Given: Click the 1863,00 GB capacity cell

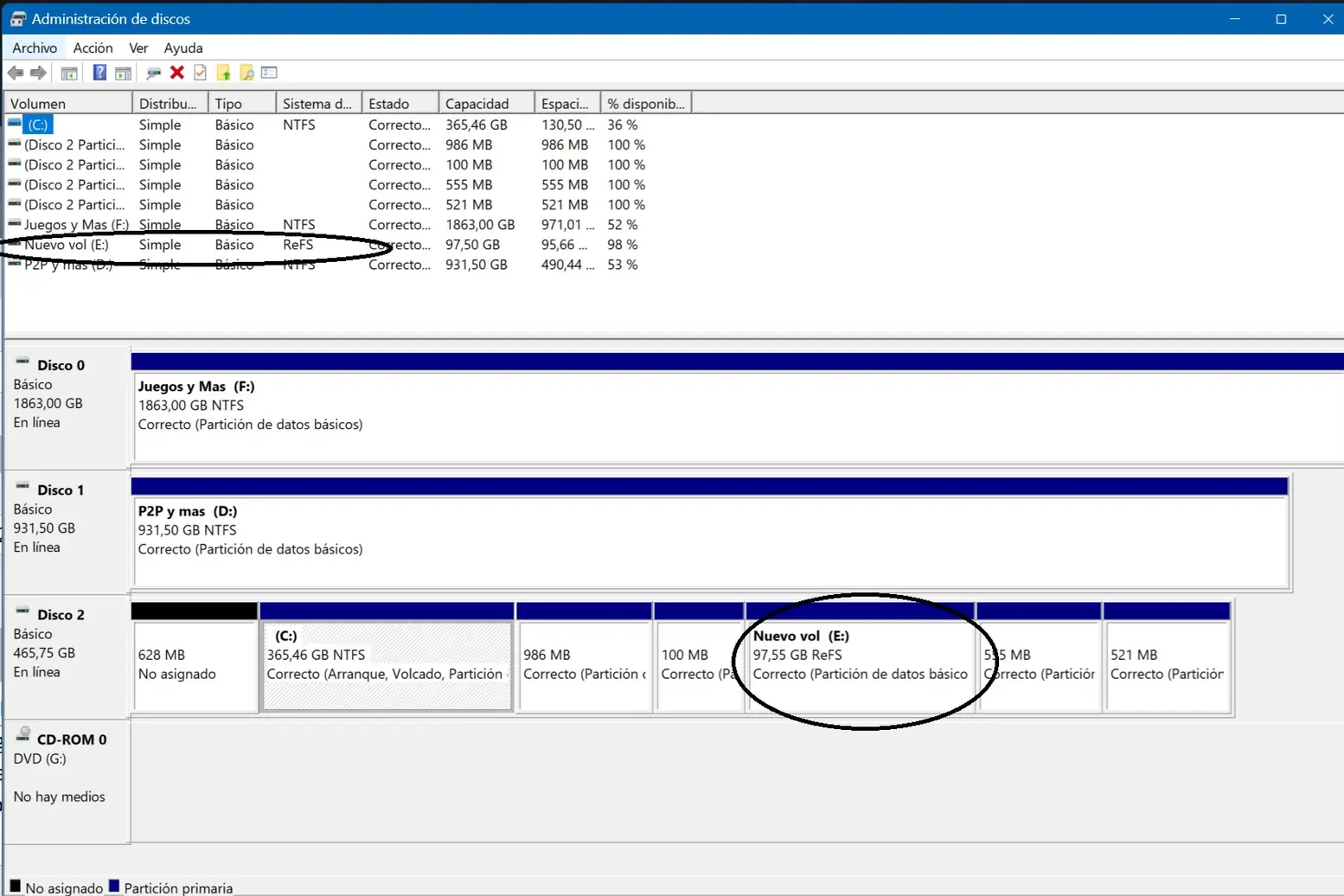Looking at the screenshot, I should coord(480,224).
